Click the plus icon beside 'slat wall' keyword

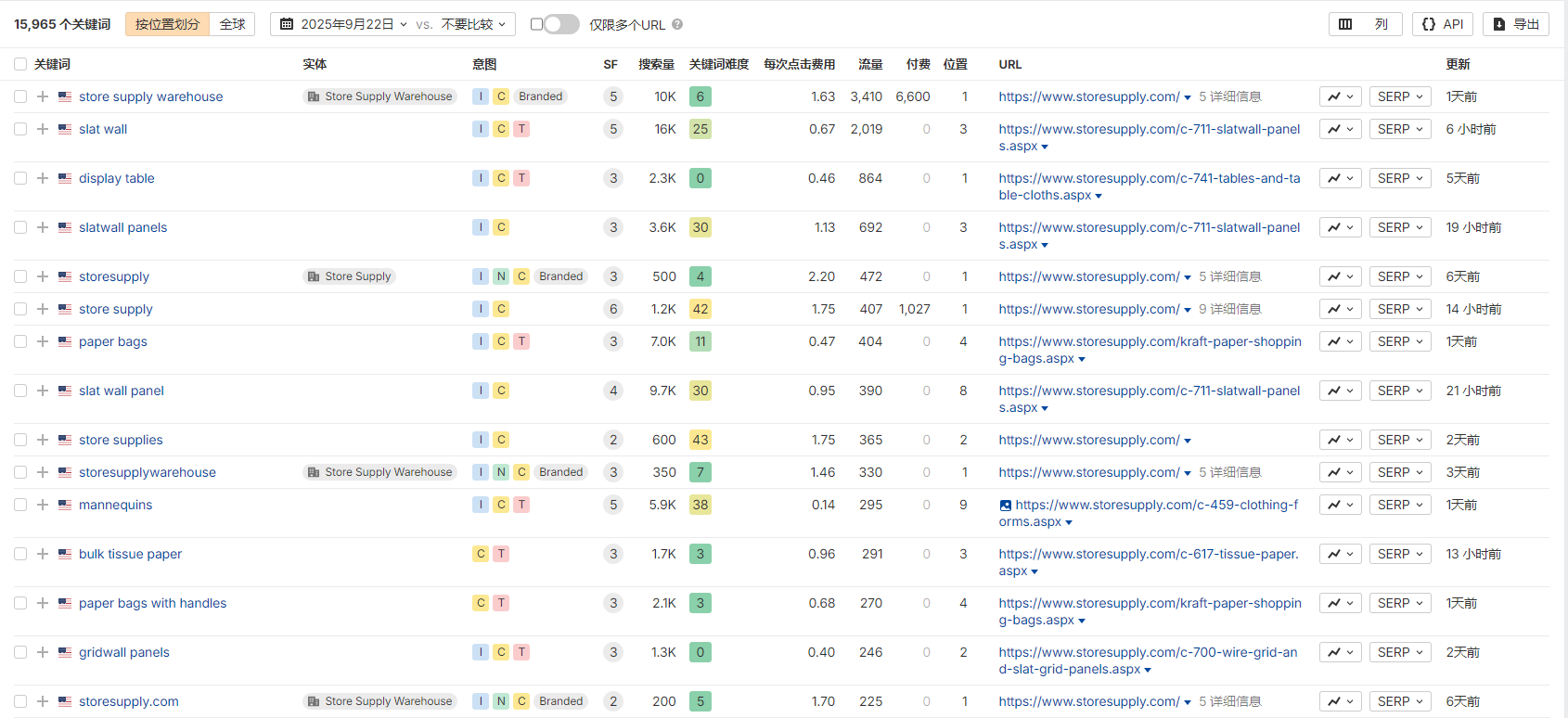(x=43, y=129)
